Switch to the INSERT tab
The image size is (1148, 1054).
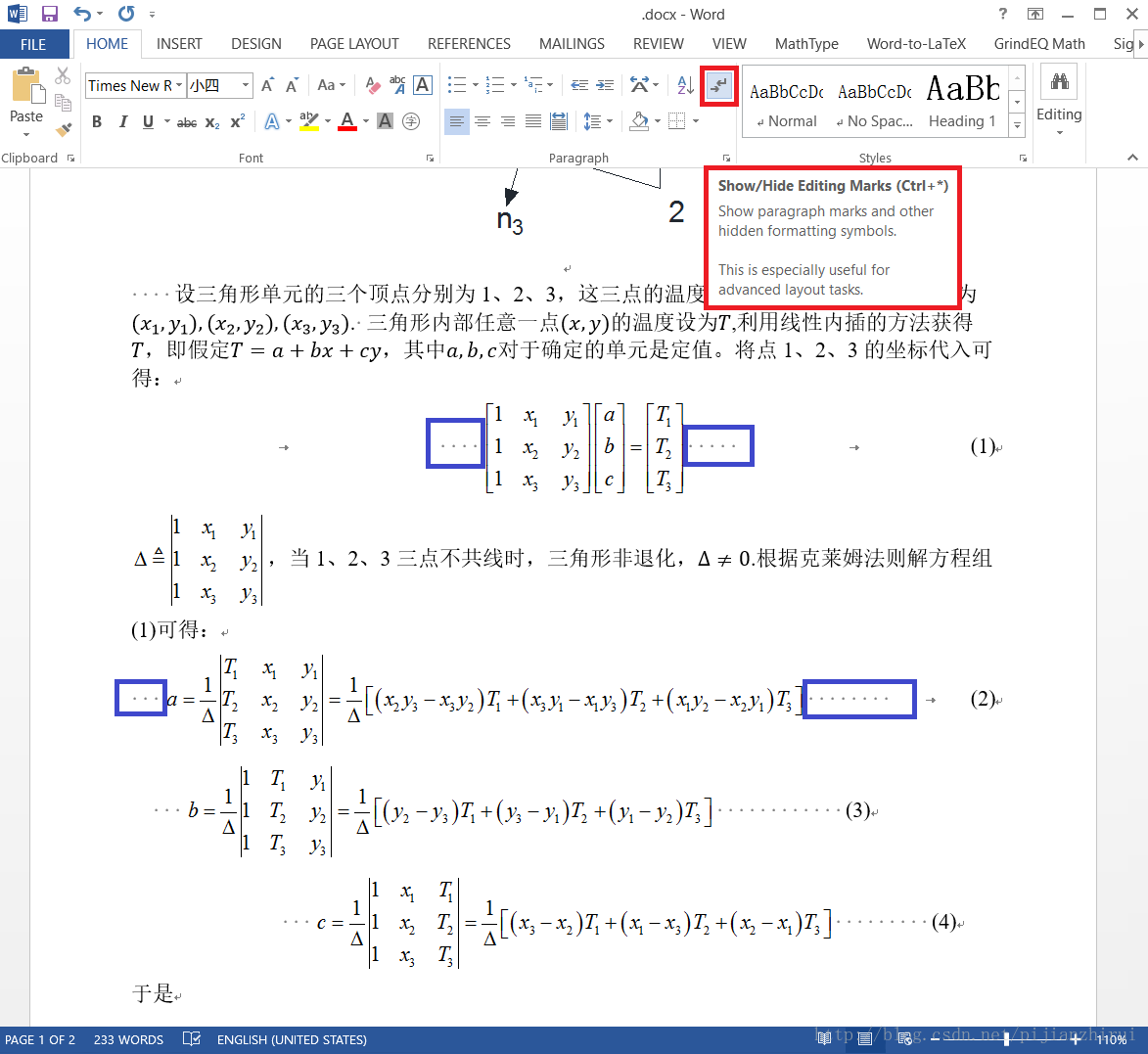point(179,44)
